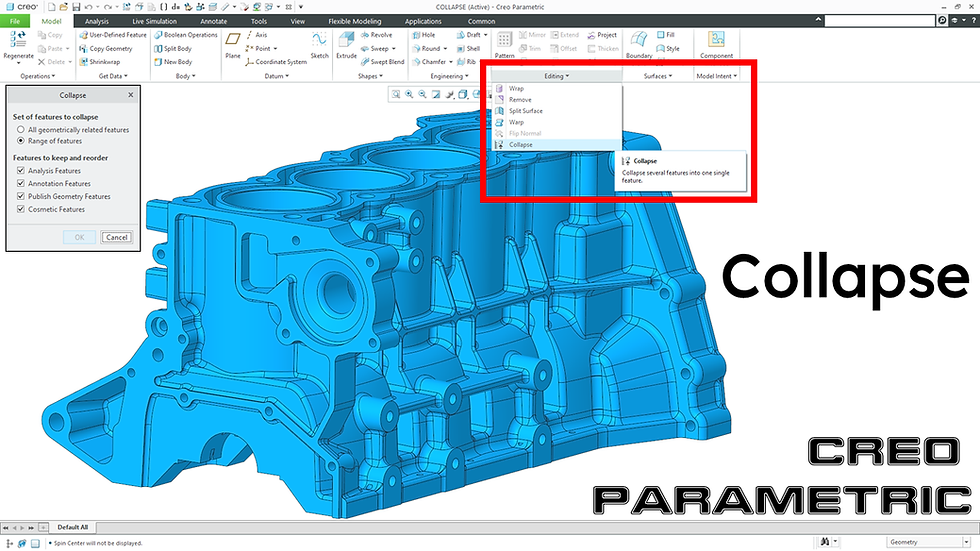Close the Collapse dialog with X

131,95
